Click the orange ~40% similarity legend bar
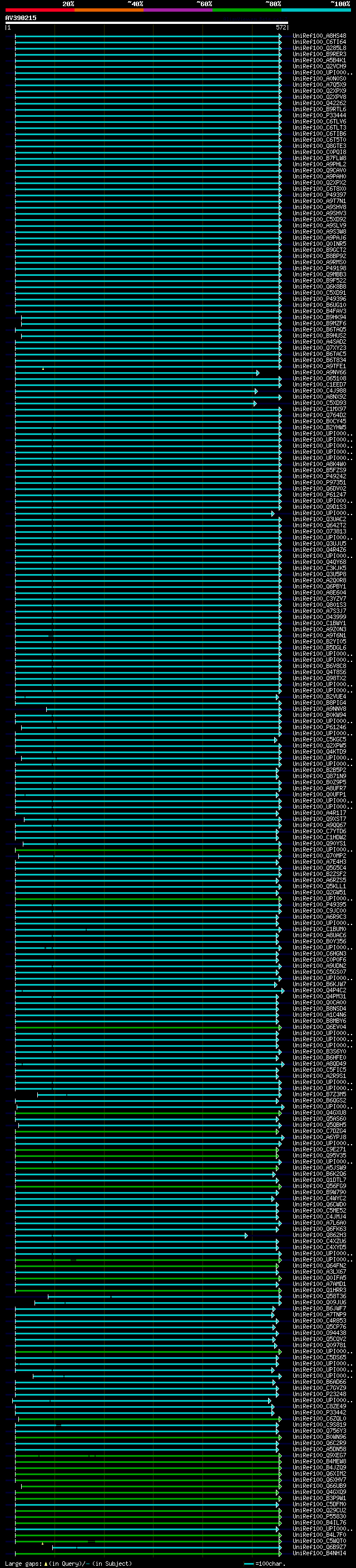 pyautogui.click(x=109, y=10)
